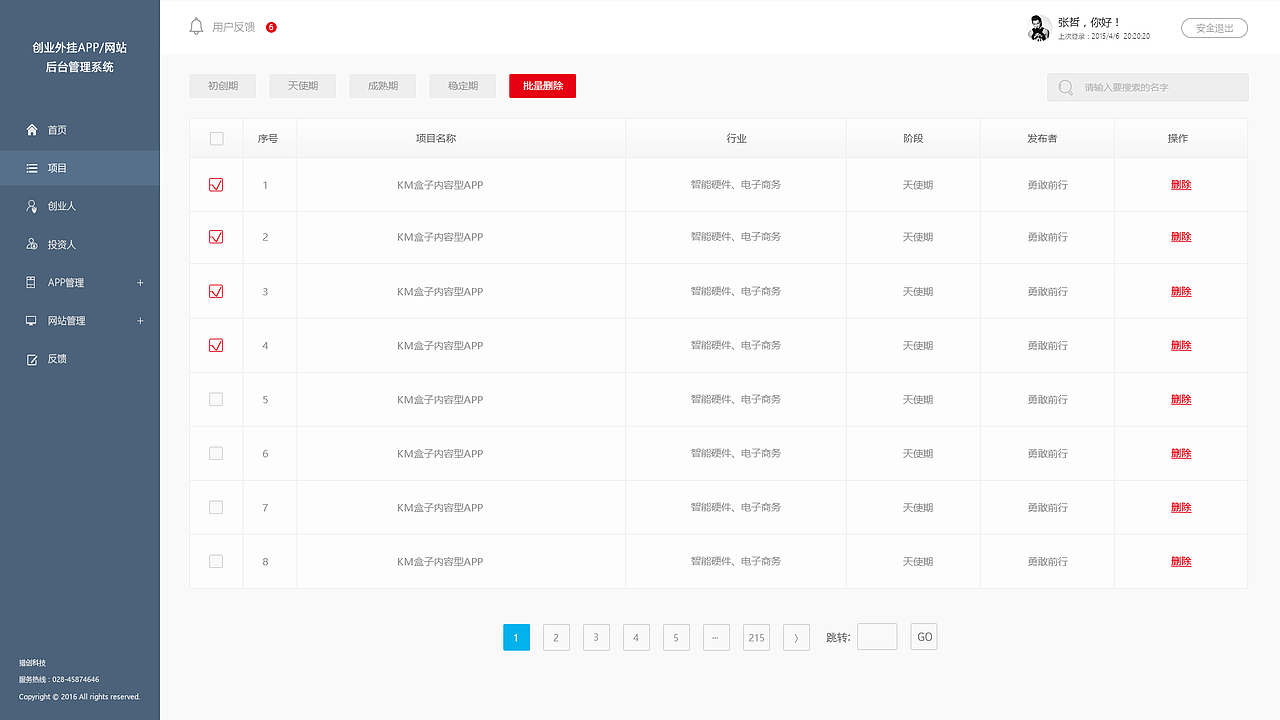Click the GO jump button
The height and width of the screenshot is (720, 1280).
[x=924, y=637]
